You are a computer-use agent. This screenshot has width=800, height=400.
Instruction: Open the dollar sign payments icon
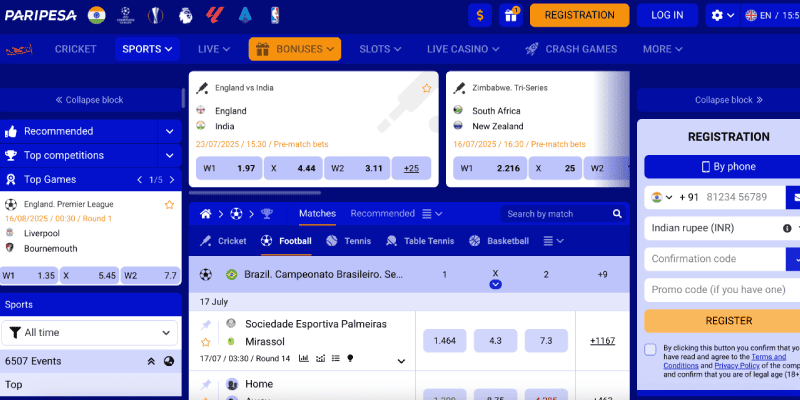pos(480,15)
